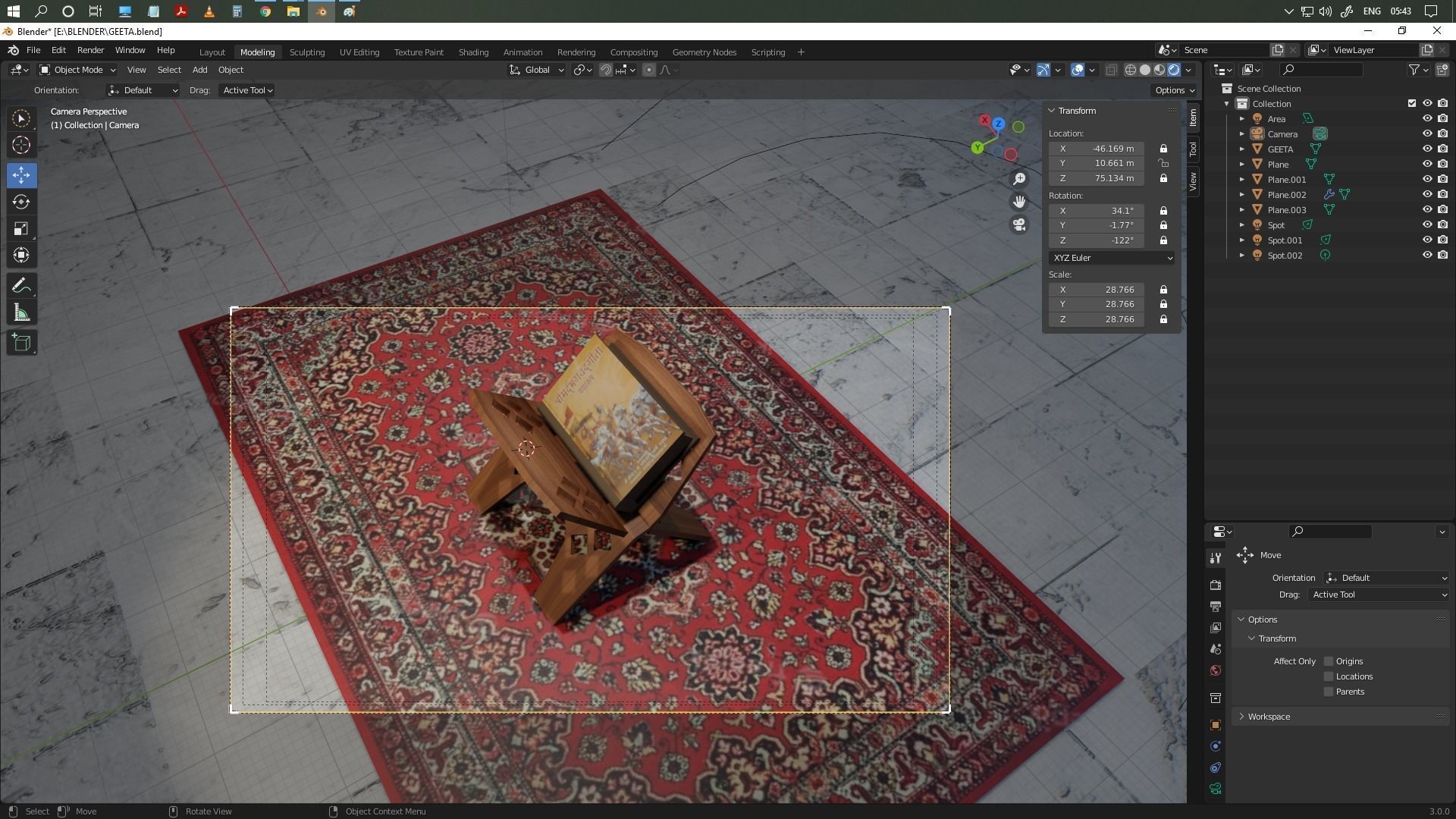
Task: Click the Cursor tool icon
Action: (x=21, y=145)
